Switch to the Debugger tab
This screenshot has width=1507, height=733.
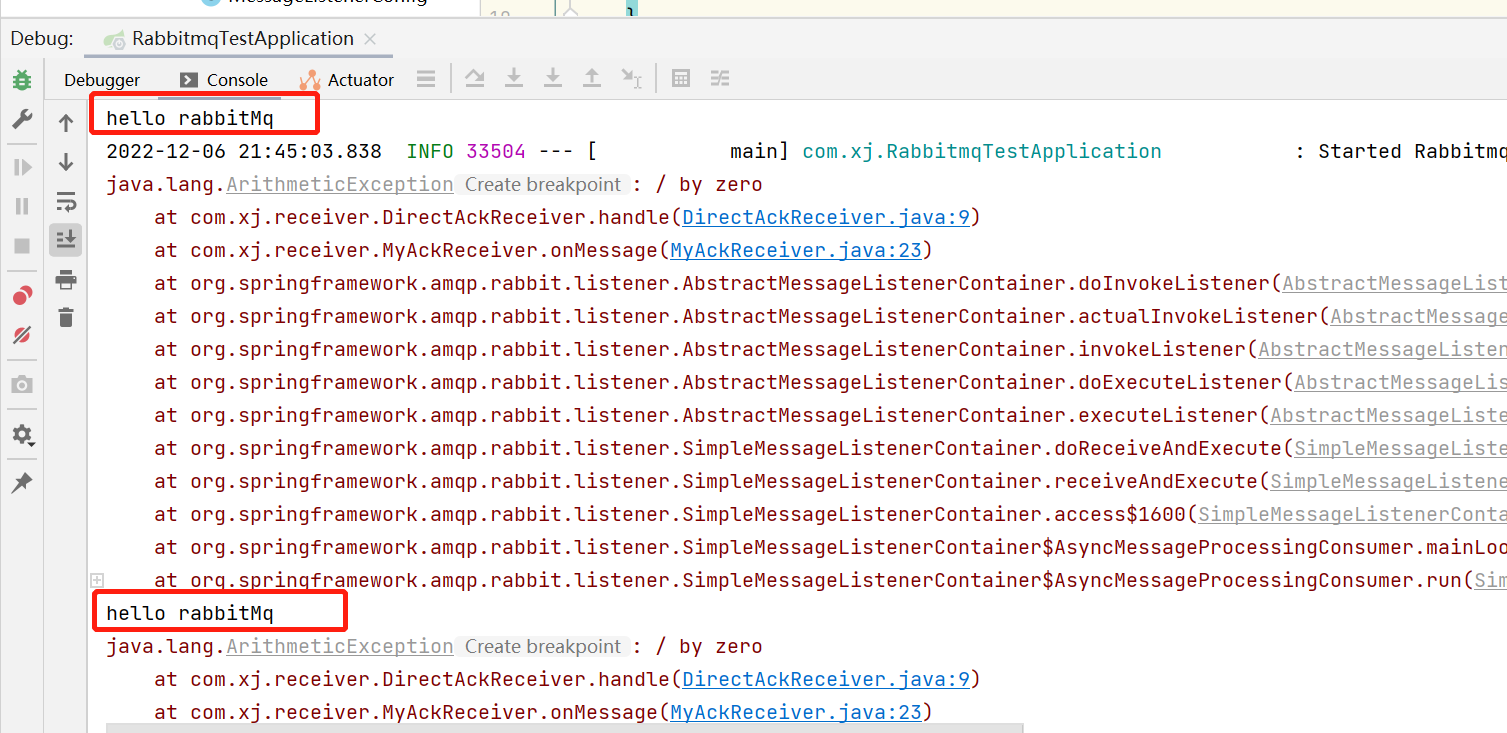point(102,80)
